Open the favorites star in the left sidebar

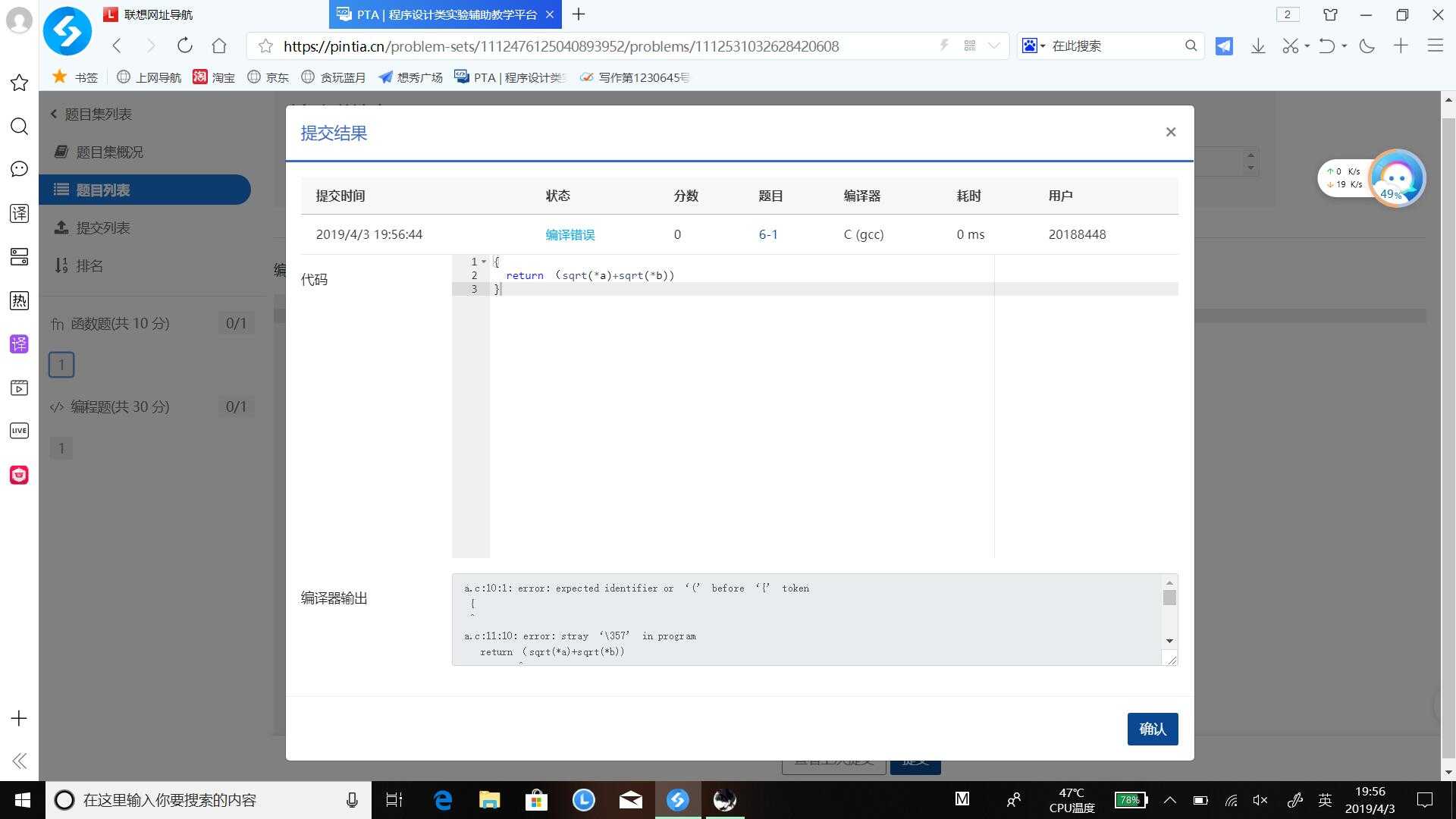click(19, 83)
